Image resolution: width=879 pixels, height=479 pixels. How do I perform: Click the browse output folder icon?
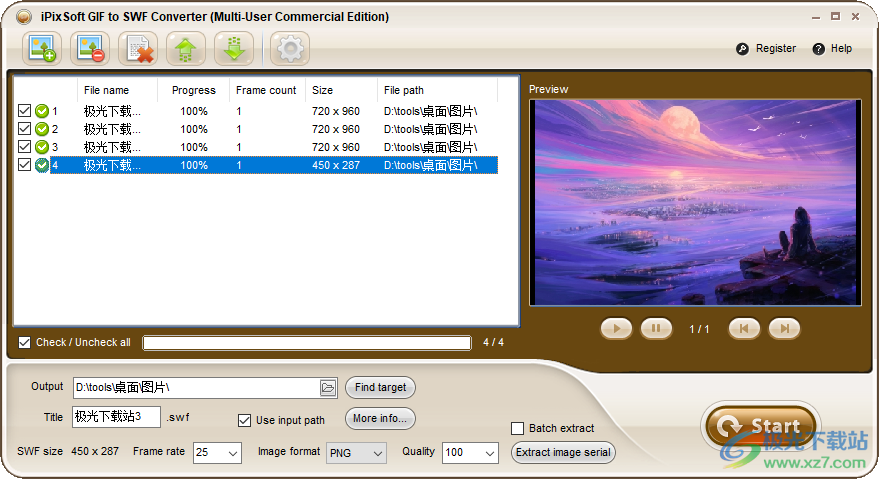click(x=328, y=388)
